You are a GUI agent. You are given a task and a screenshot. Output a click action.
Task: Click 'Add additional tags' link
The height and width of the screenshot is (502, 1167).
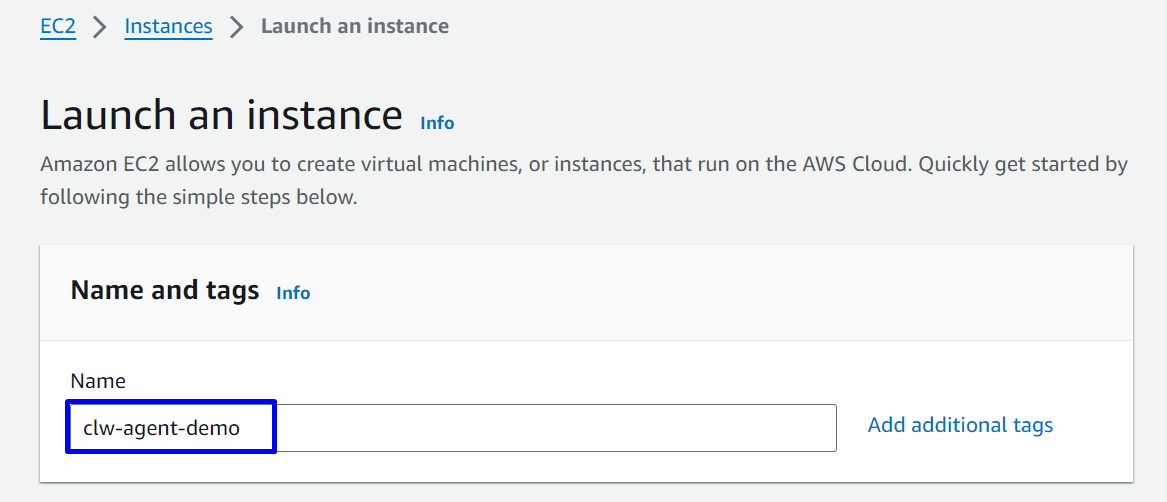click(960, 425)
